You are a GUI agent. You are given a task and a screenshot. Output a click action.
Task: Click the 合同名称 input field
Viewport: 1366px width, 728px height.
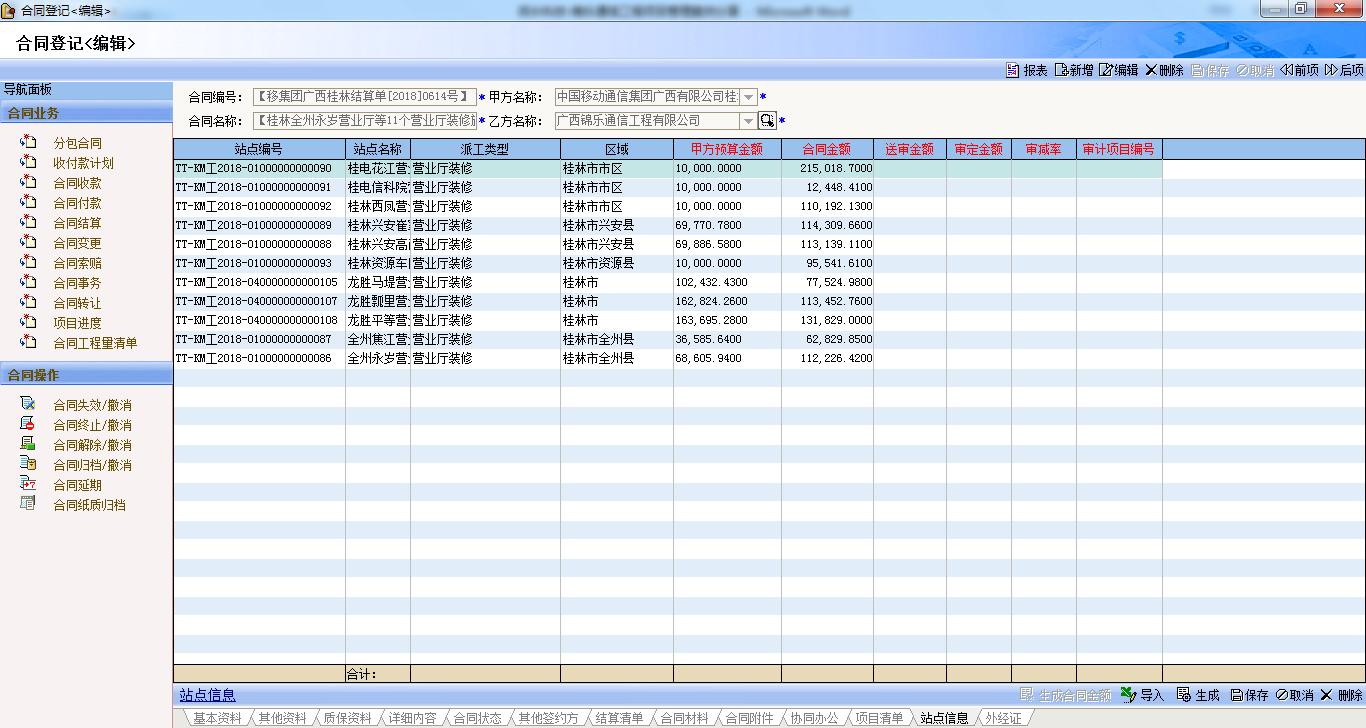365,121
